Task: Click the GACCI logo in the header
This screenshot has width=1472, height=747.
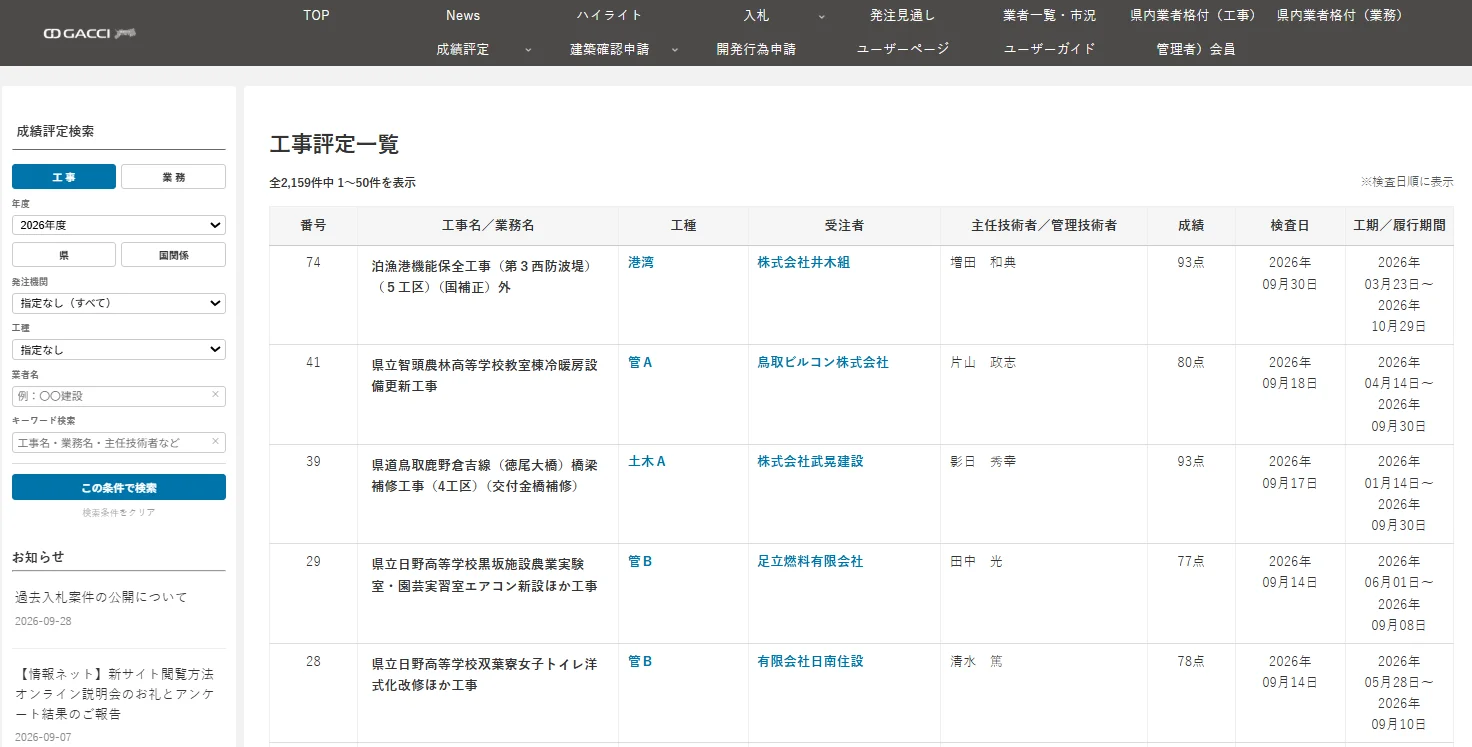Action: [x=89, y=33]
